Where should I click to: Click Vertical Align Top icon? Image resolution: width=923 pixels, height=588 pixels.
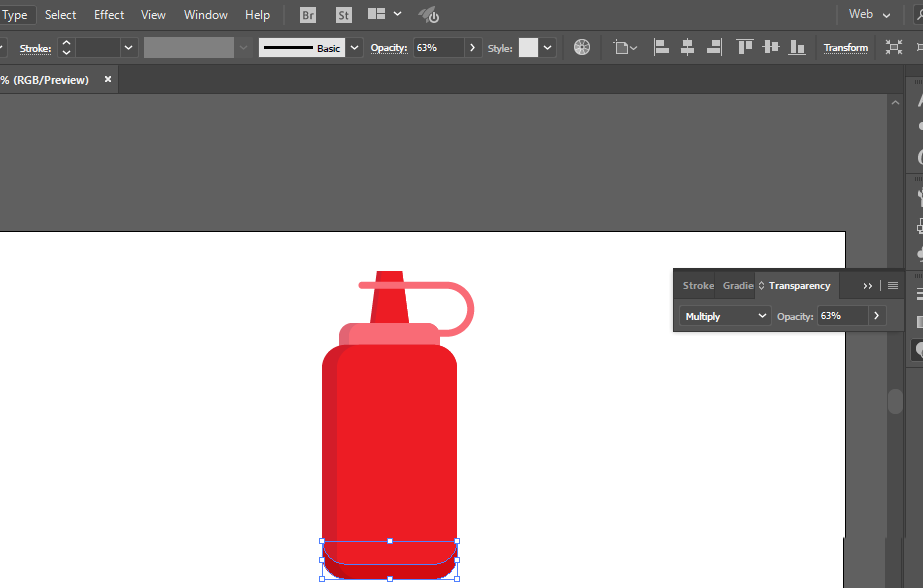click(x=744, y=47)
